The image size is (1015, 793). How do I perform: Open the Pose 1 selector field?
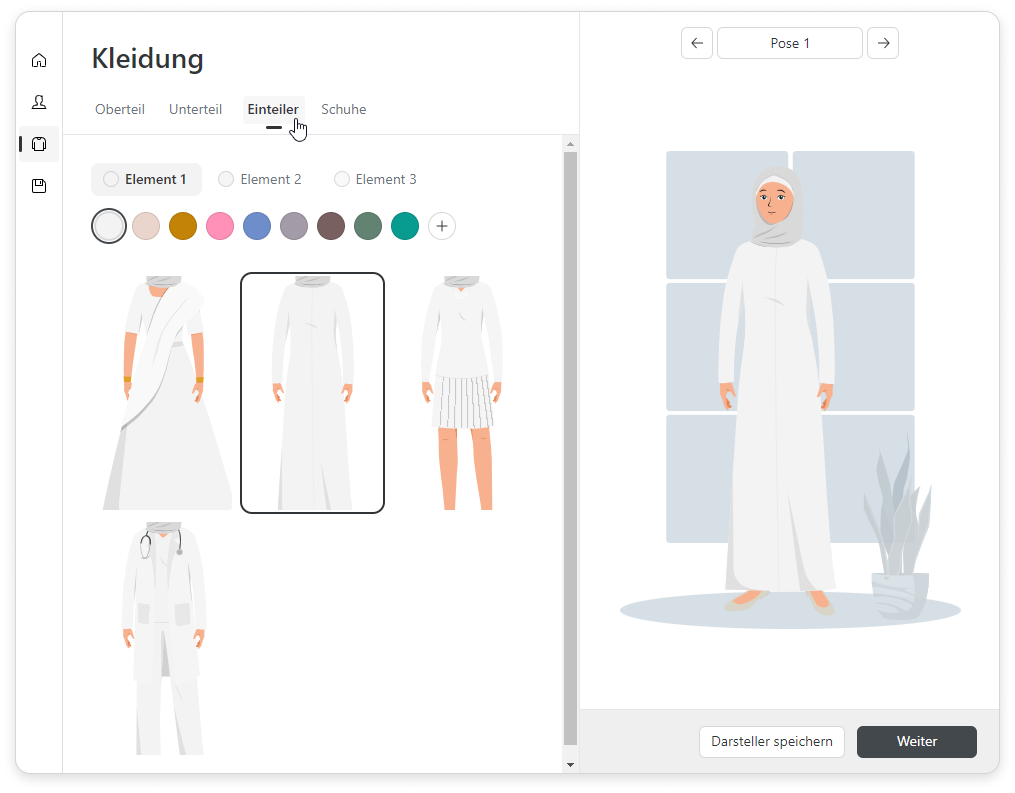pos(790,43)
